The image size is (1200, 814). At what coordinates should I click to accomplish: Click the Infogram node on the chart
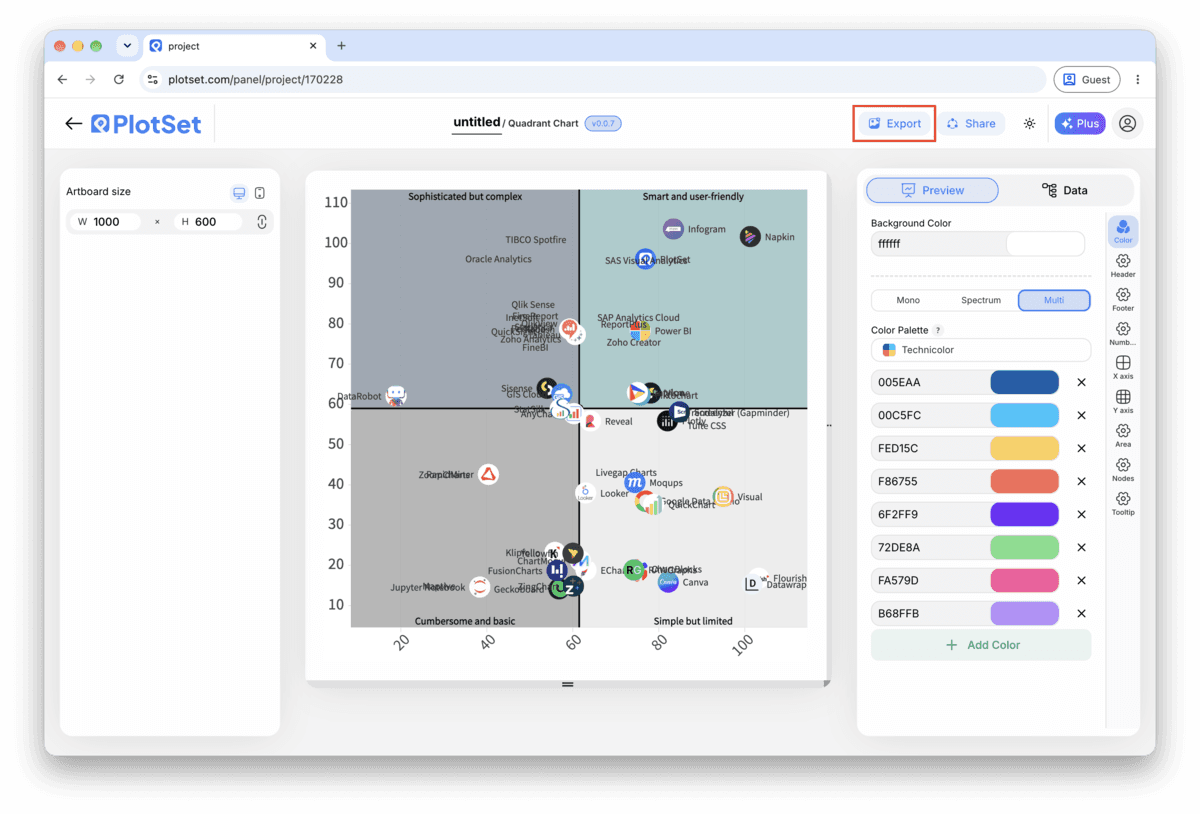(x=674, y=229)
